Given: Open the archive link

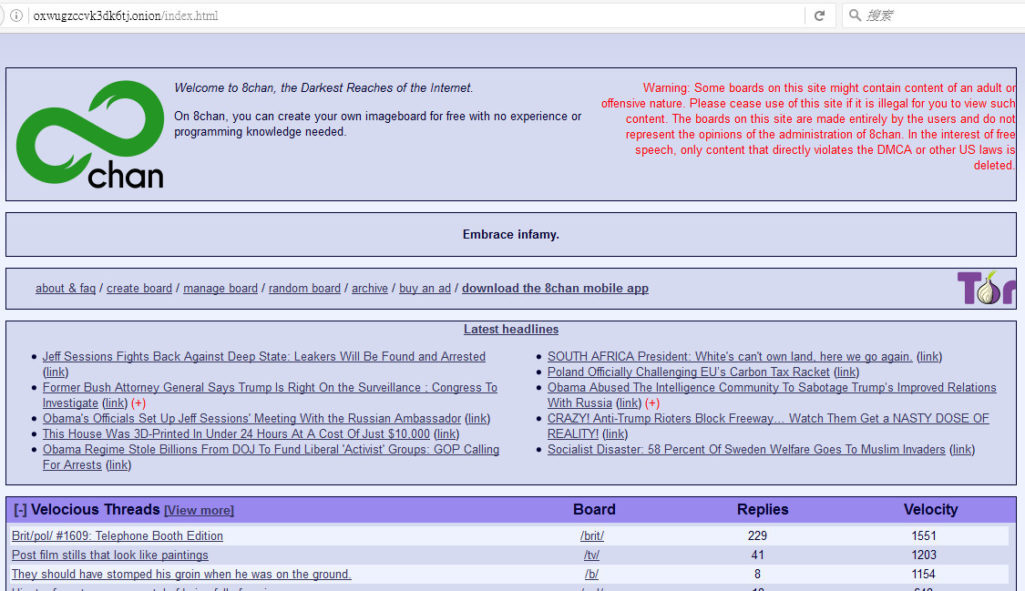Looking at the screenshot, I should (x=369, y=289).
